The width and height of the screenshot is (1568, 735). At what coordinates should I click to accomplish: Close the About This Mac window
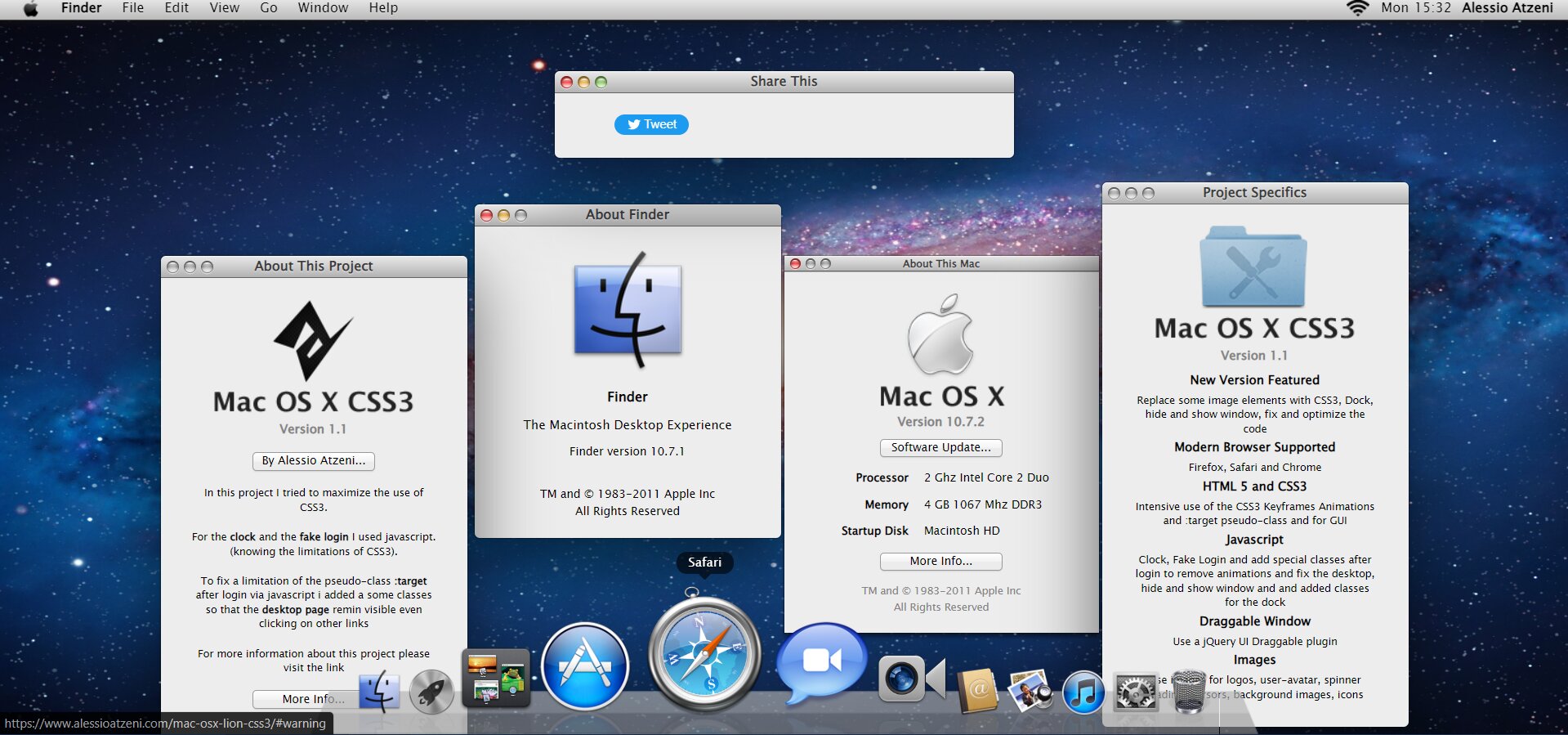tap(795, 263)
